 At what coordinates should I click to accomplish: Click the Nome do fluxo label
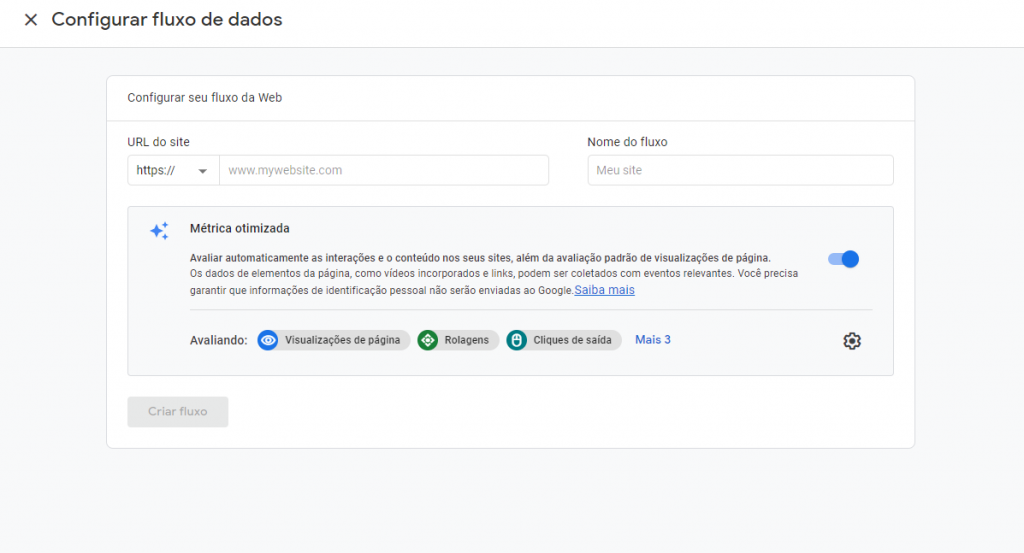click(627, 142)
